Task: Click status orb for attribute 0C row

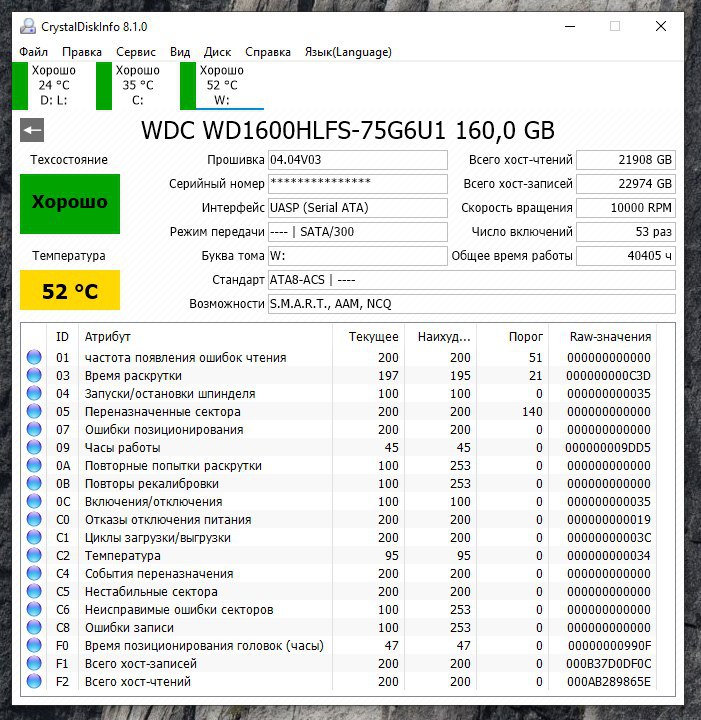Action: [34, 501]
